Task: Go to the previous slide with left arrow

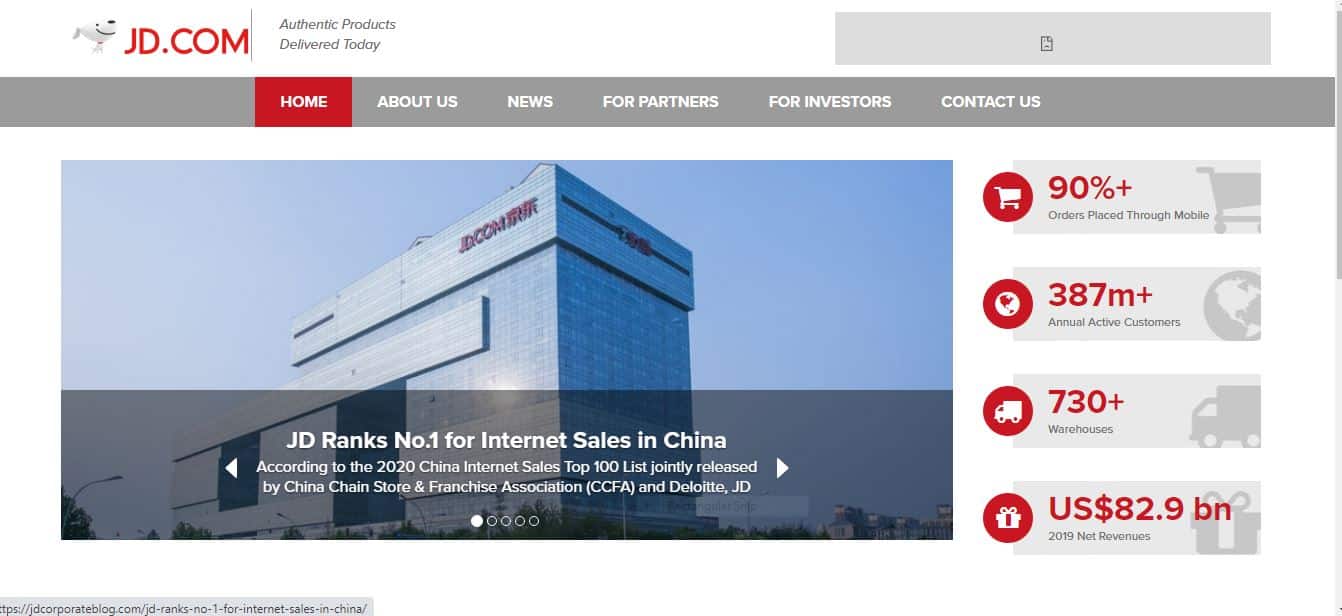Action: (x=231, y=467)
